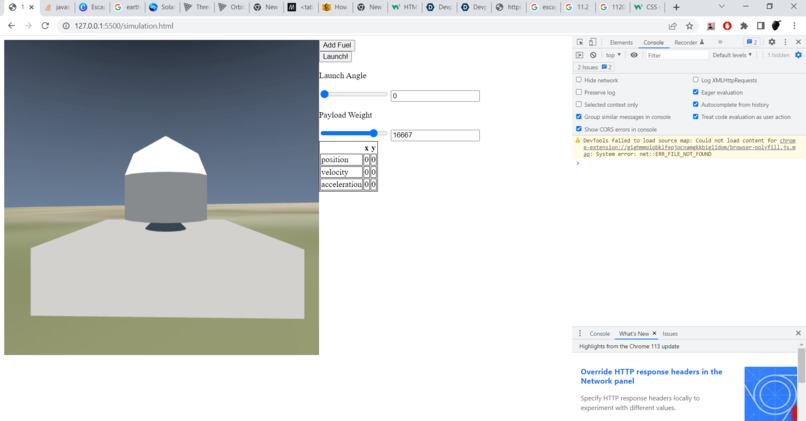Open the DevTools settings gear

pyautogui.click(x=772, y=42)
